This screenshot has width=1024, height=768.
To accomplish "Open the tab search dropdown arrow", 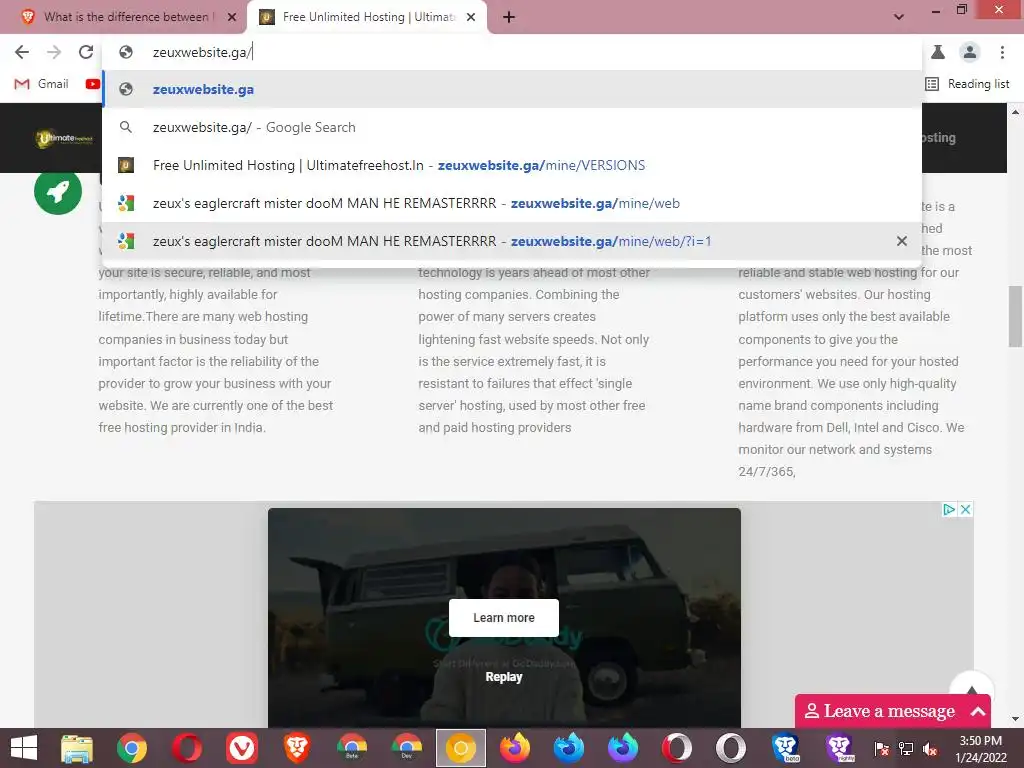I will [x=899, y=17].
